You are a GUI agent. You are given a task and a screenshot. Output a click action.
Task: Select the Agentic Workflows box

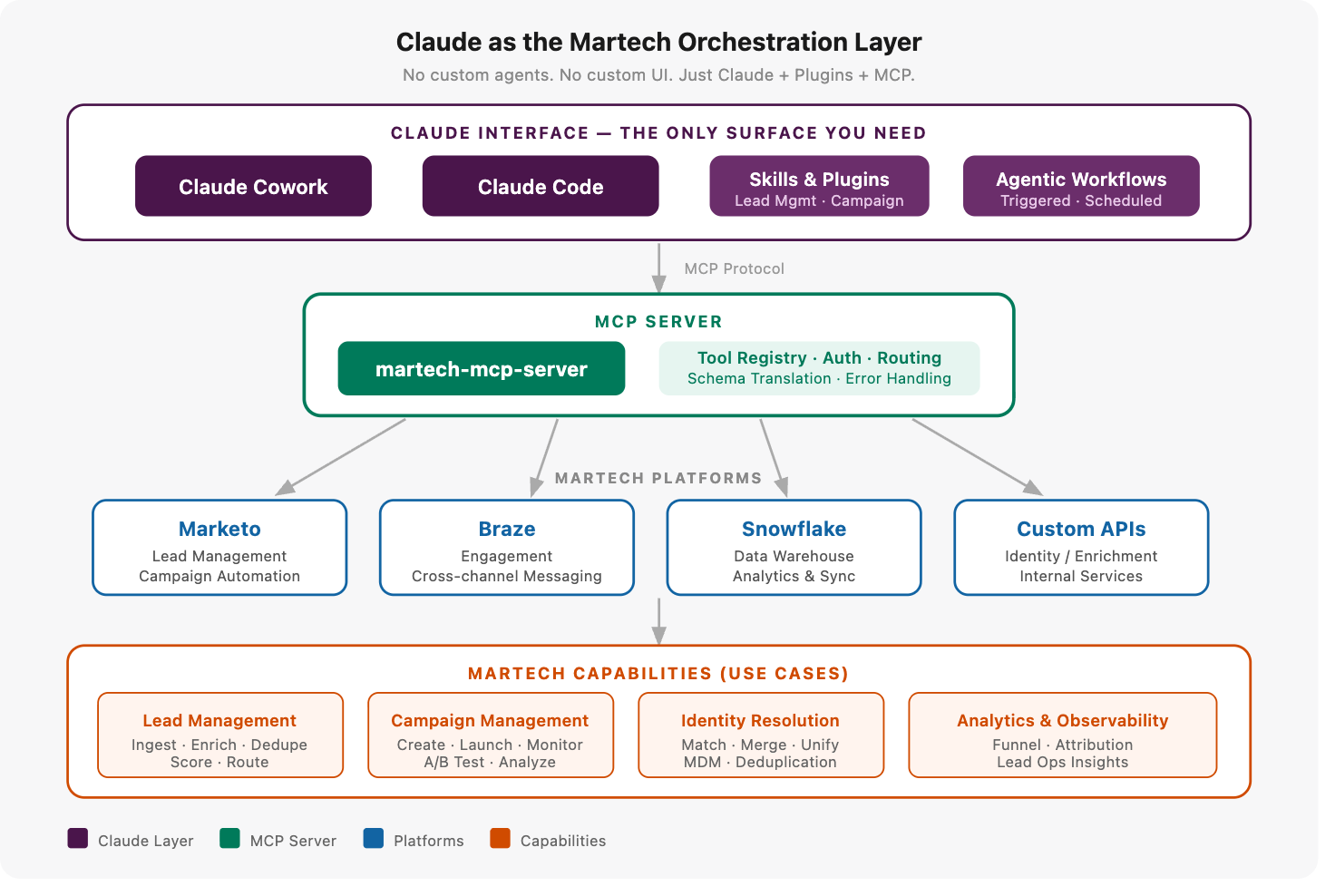click(x=1081, y=186)
